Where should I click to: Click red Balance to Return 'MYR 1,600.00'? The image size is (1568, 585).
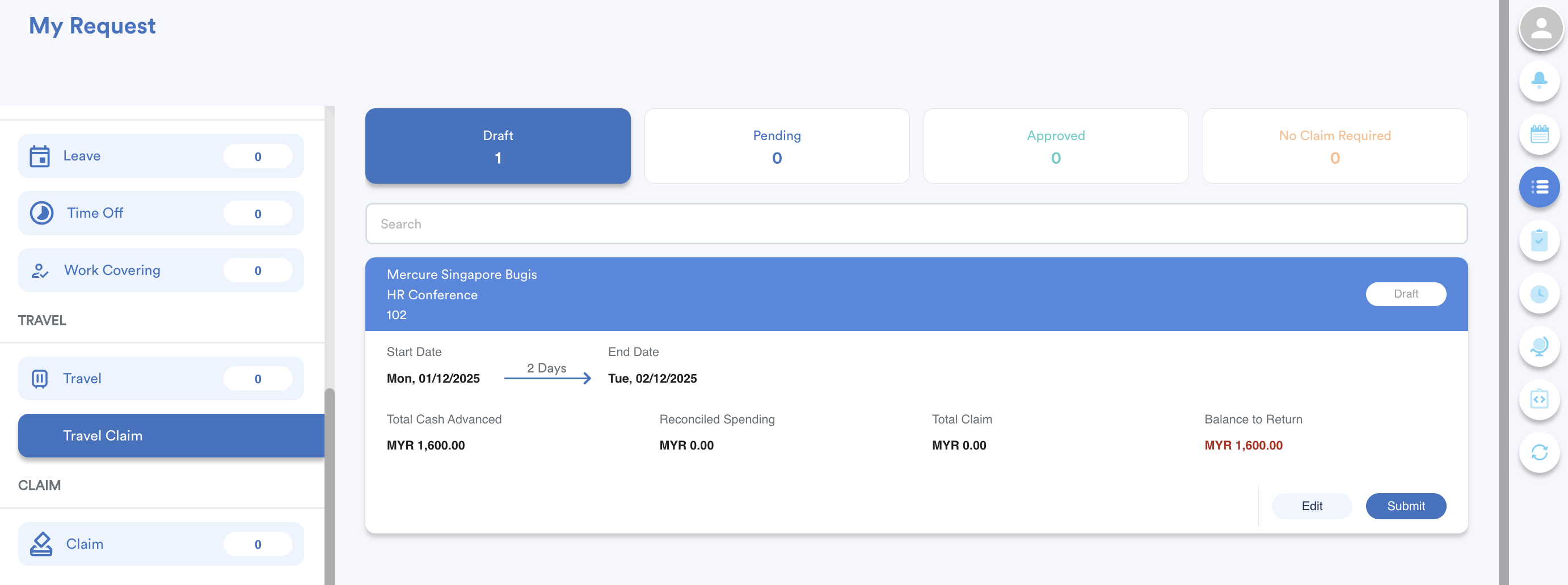click(1243, 446)
